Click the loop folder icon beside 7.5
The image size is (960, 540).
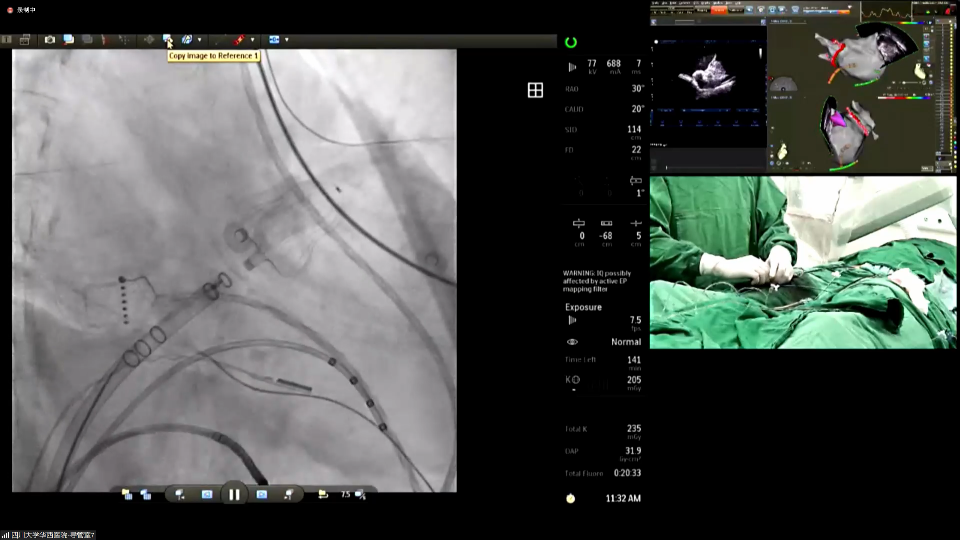tap(322, 494)
